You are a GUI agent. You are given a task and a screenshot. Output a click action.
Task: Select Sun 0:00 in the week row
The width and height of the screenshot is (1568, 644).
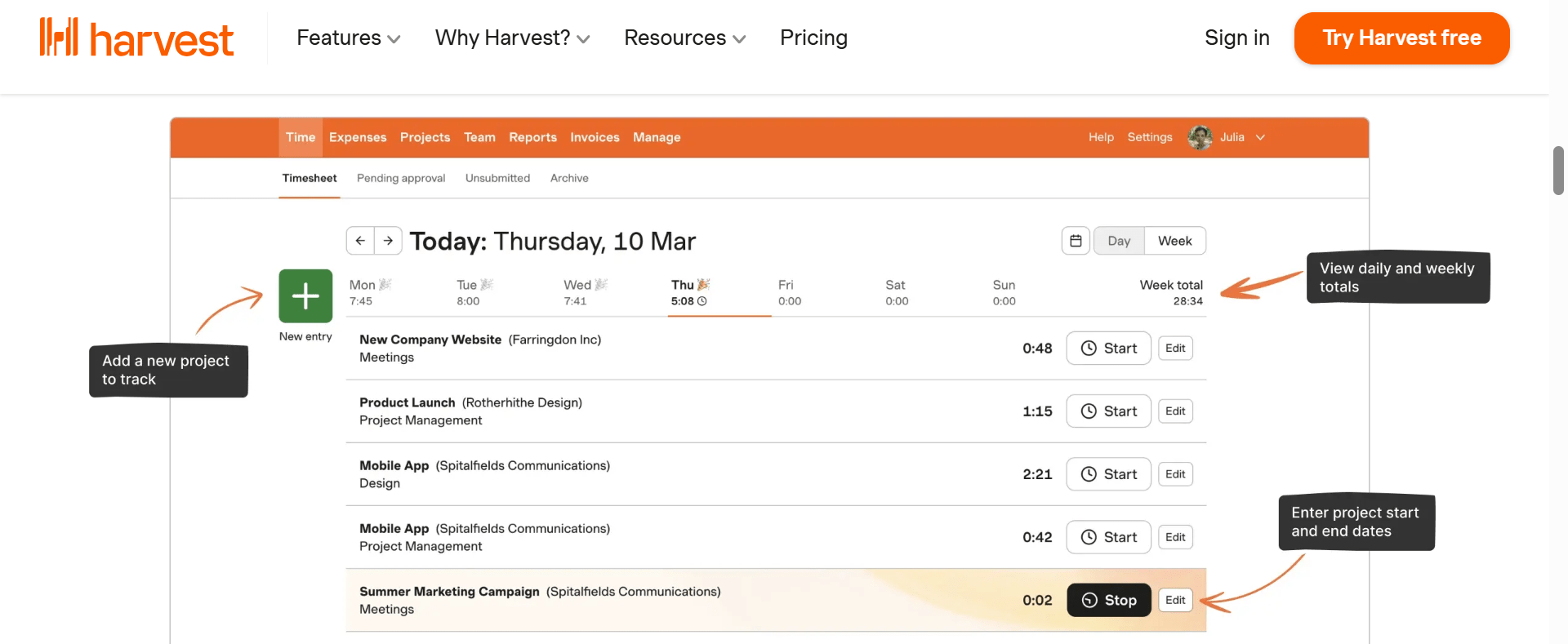click(1004, 292)
